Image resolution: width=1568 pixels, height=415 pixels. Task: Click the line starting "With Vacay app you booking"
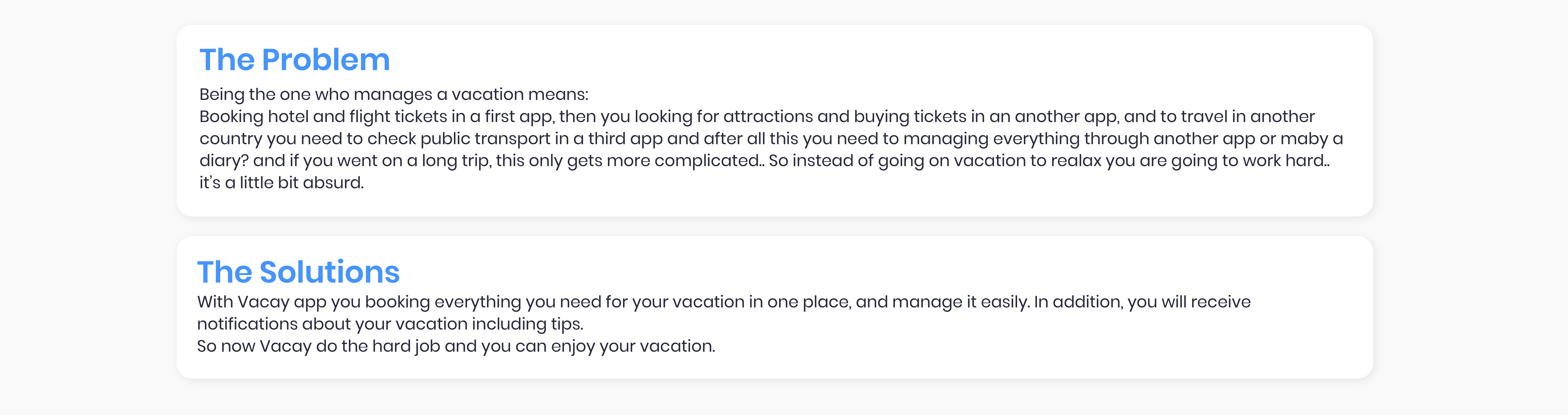tap(724, 302)
